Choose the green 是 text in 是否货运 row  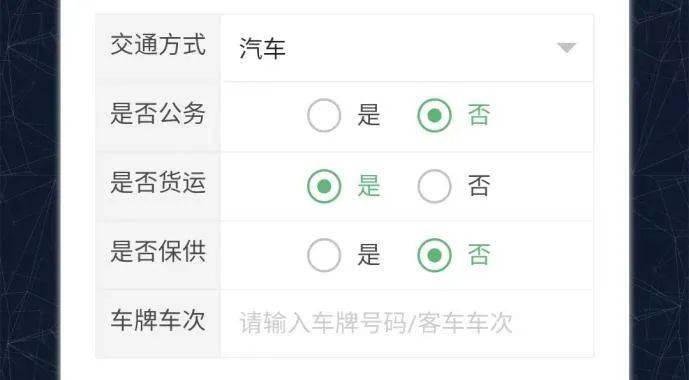pyautogui.click(x=368, y=186)
